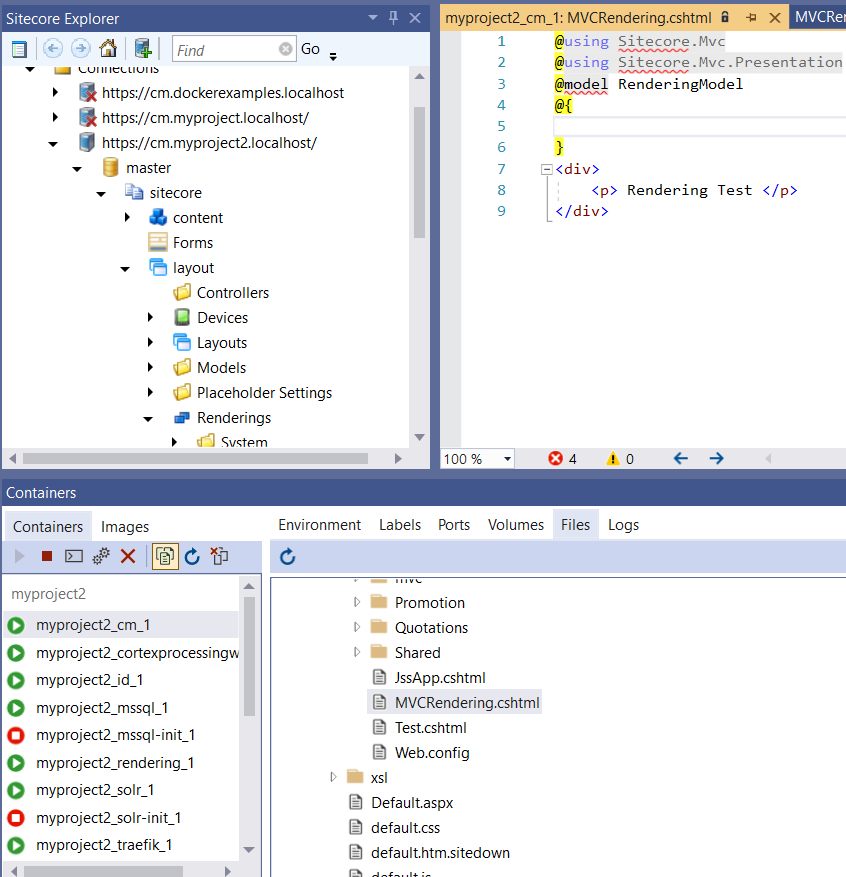
Task: Click the leftmost page icon in Sitecore Explorer toolbar
Action: click(x=19, y=49)
